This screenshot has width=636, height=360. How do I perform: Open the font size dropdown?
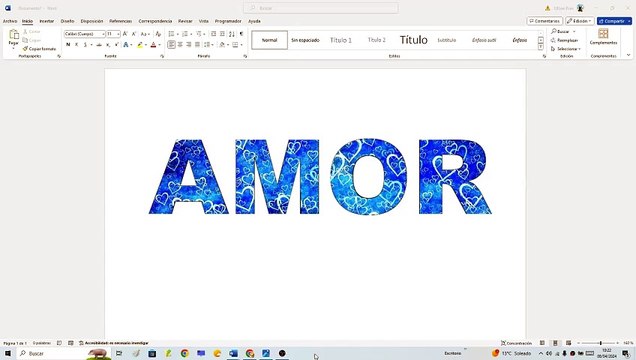(x=118, y=34)
